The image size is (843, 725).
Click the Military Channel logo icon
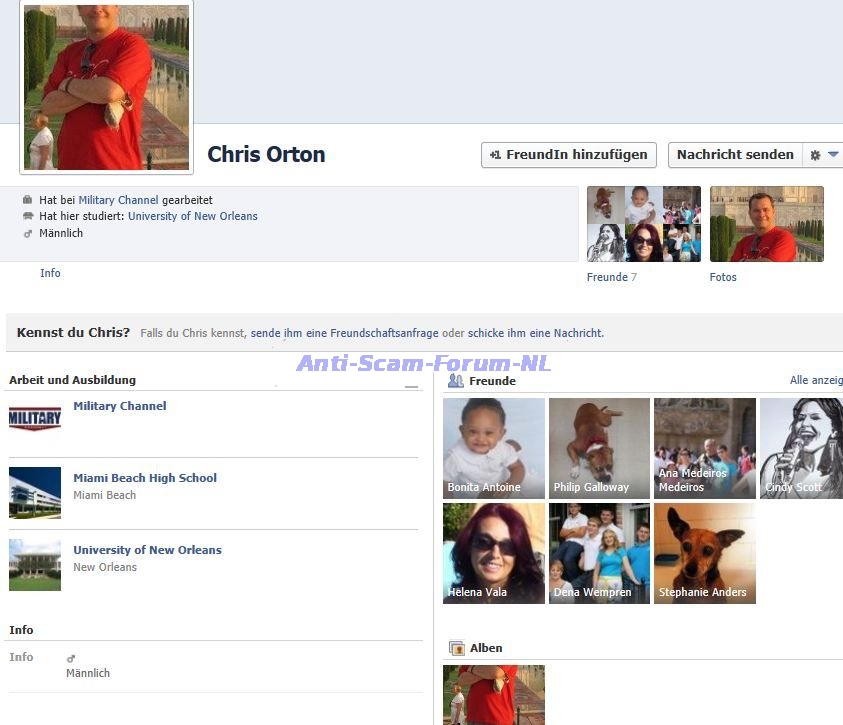pos(35,418)
